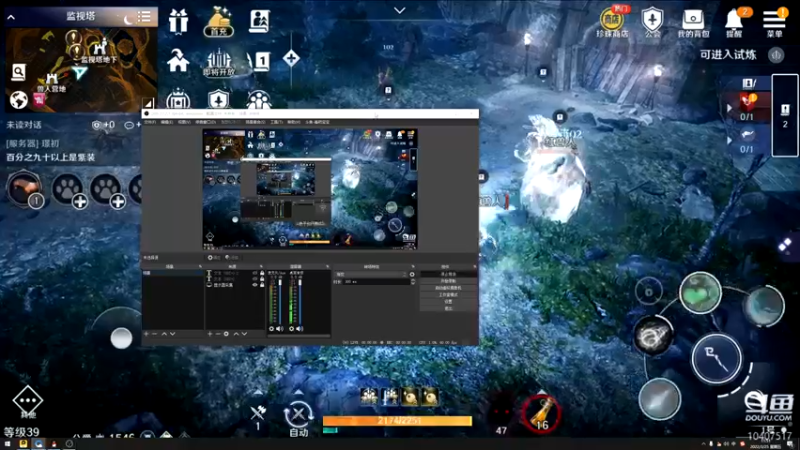Add a scene with the OBS plus
Viewport: 800px width, 450px height.
click(146, 334)
